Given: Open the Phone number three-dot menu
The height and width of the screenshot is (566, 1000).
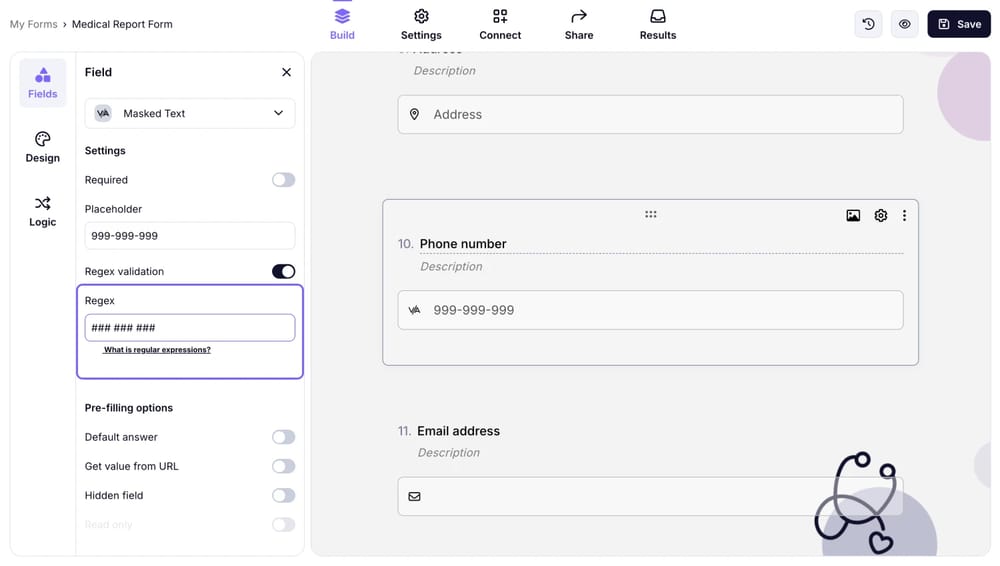Looking at the screenshot, I should tap(904, 215).
